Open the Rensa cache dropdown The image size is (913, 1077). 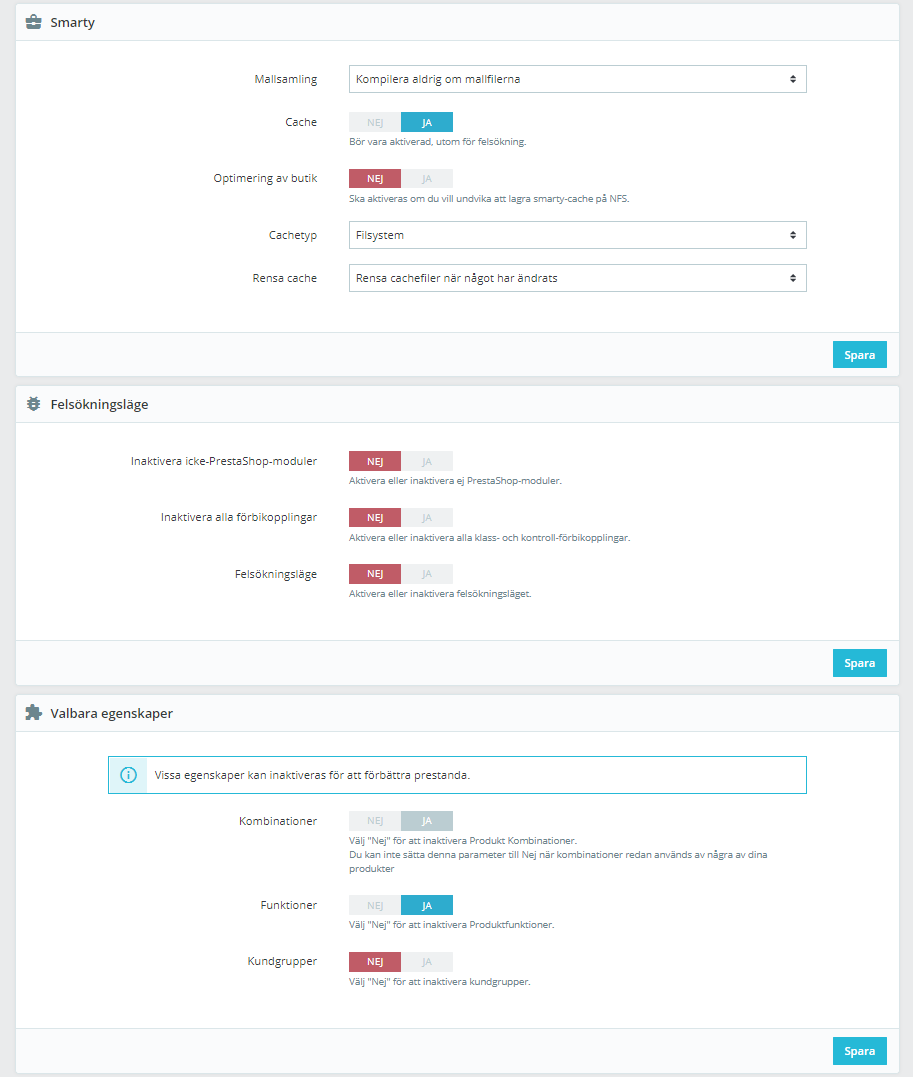578,278
